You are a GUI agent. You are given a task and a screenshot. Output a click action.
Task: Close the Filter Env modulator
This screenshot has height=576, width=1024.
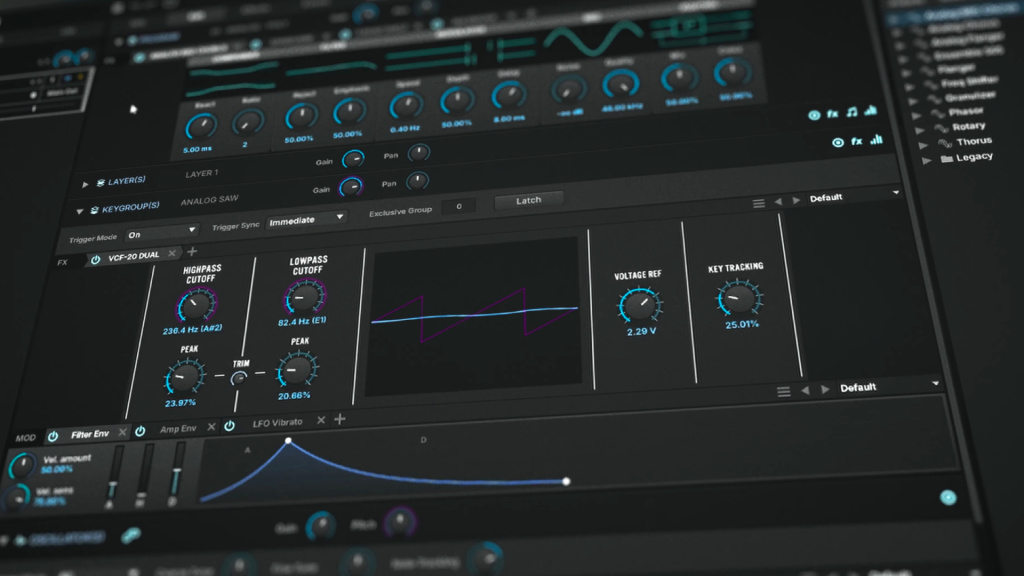click(x=122, y=432)
